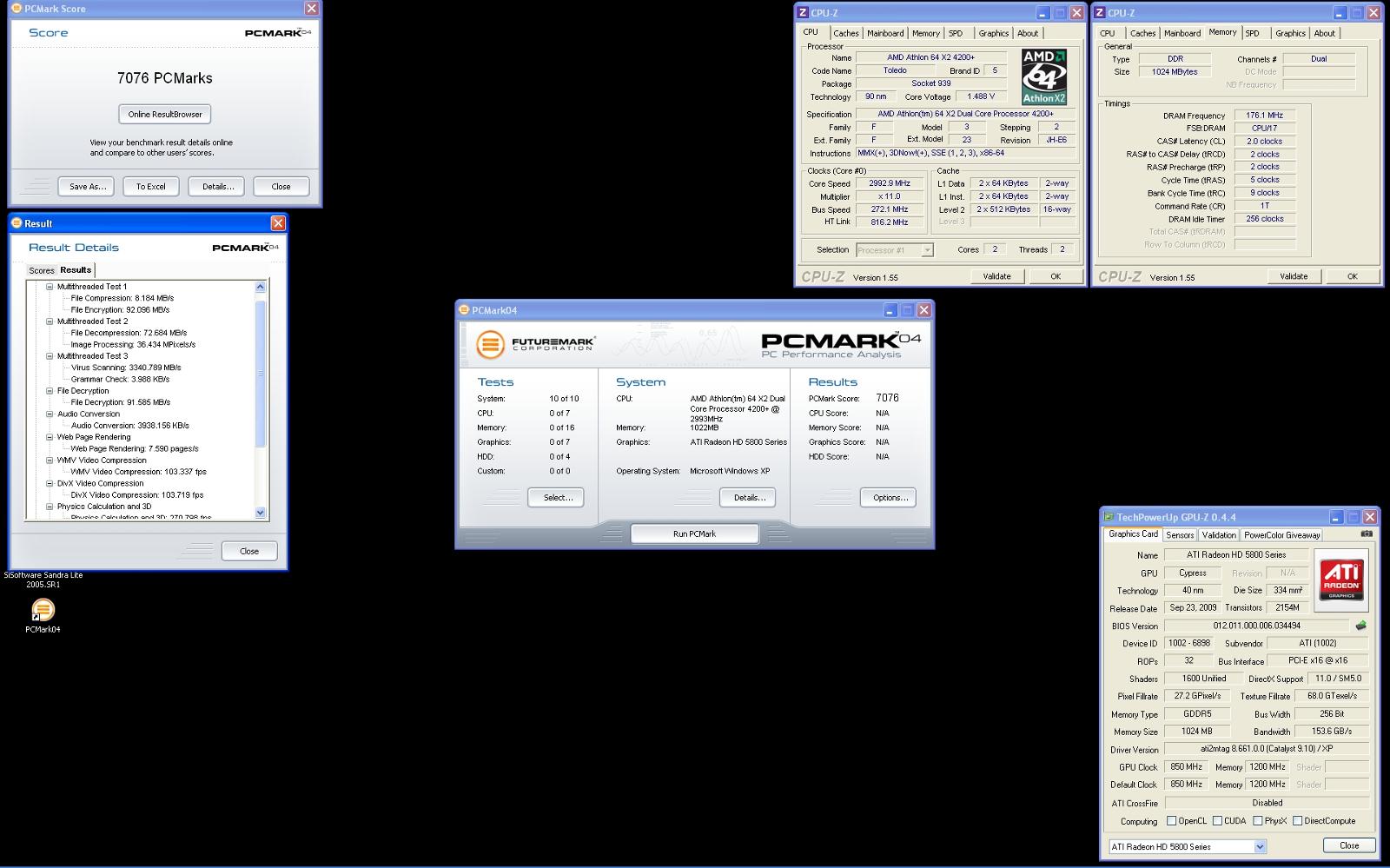Open the Mainboard tab in CPU-Z CPU window

click(x=885, y=33)
